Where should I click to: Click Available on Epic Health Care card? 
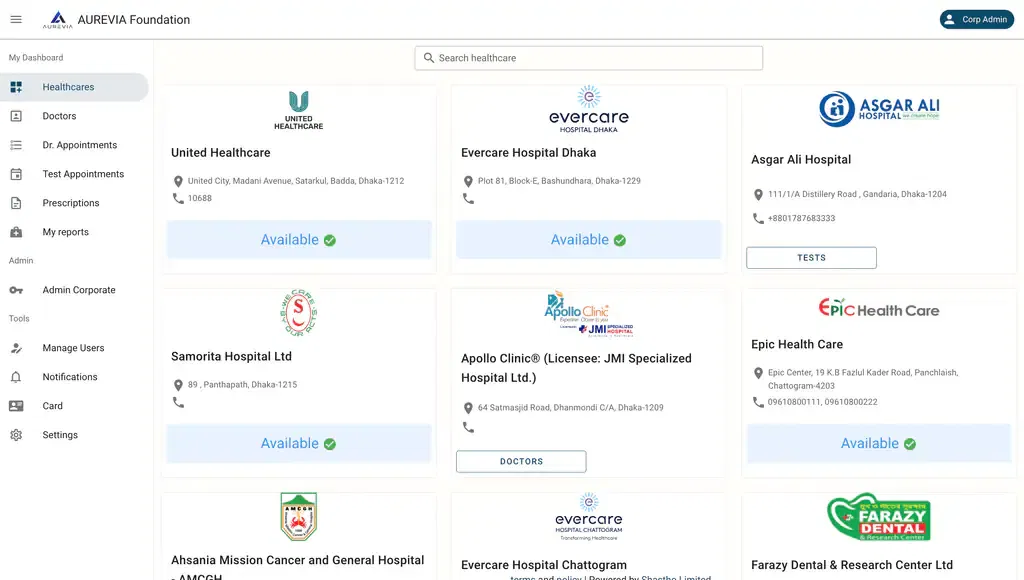pos(878,443)
